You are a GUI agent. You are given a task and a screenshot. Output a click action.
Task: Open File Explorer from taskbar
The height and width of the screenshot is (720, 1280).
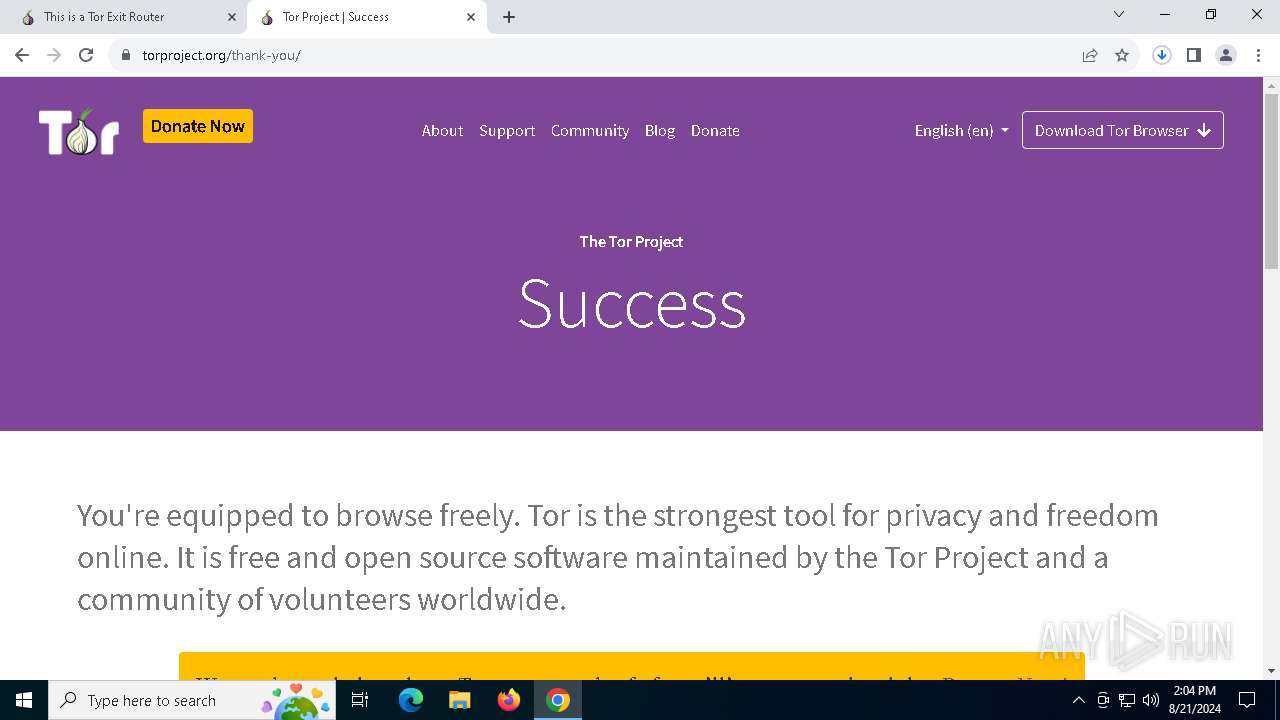(x=460, y=700)
